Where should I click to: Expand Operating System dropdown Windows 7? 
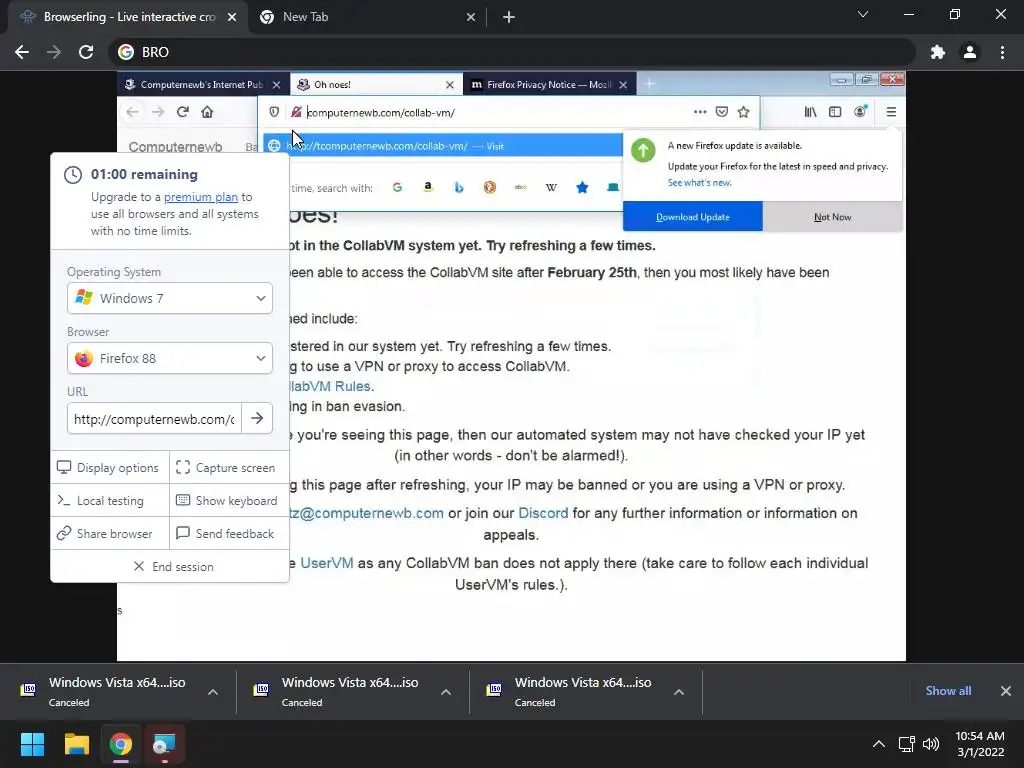pyautogui.click(x=170, y=298)
